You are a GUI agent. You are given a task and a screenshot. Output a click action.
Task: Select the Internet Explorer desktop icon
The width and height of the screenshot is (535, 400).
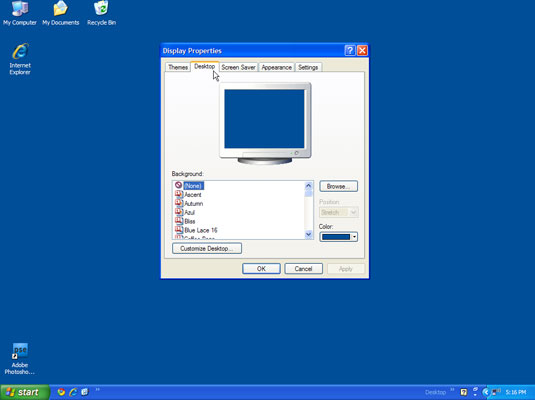[20, 59]
